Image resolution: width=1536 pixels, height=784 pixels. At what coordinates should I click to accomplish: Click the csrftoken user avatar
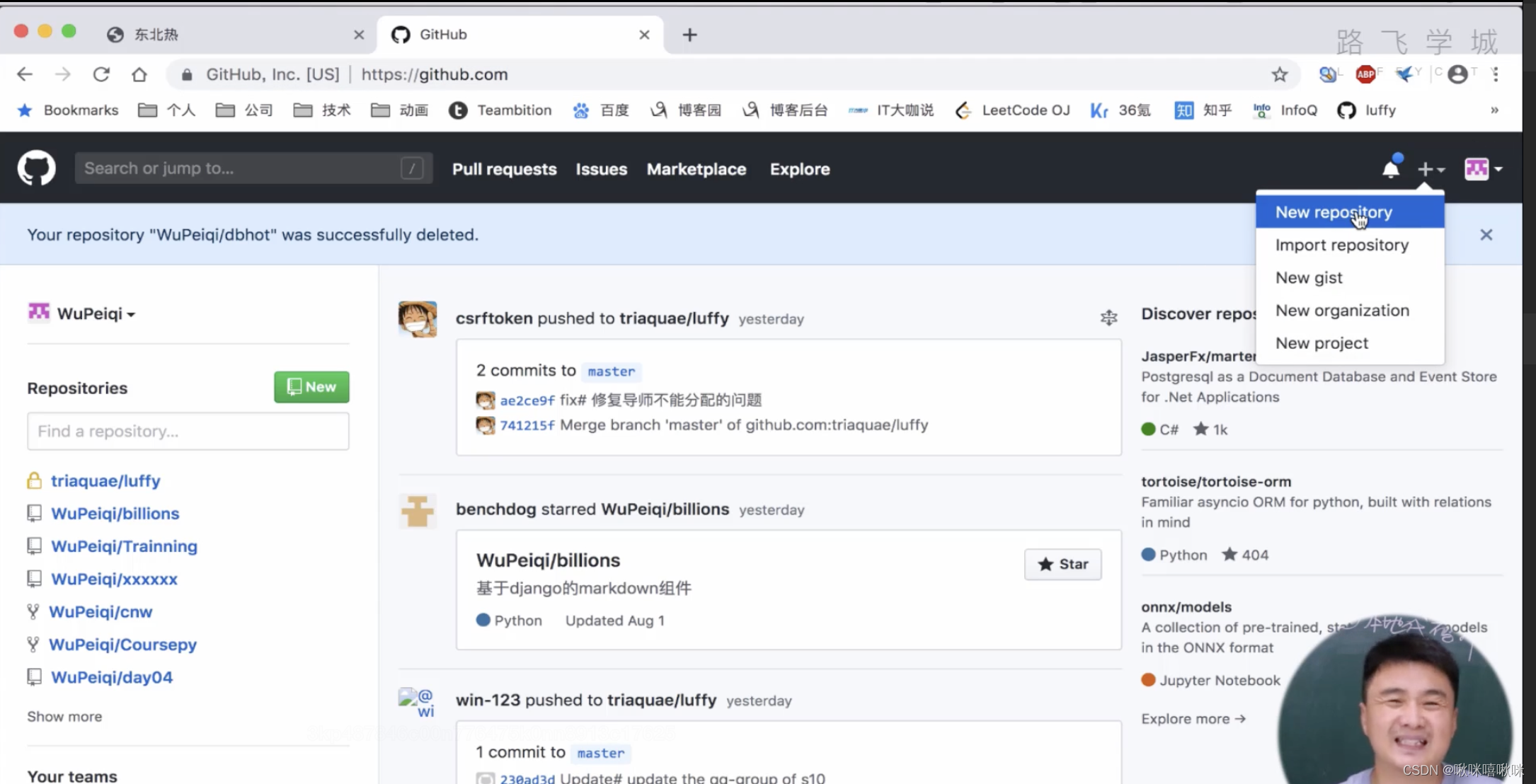[418, 319]
